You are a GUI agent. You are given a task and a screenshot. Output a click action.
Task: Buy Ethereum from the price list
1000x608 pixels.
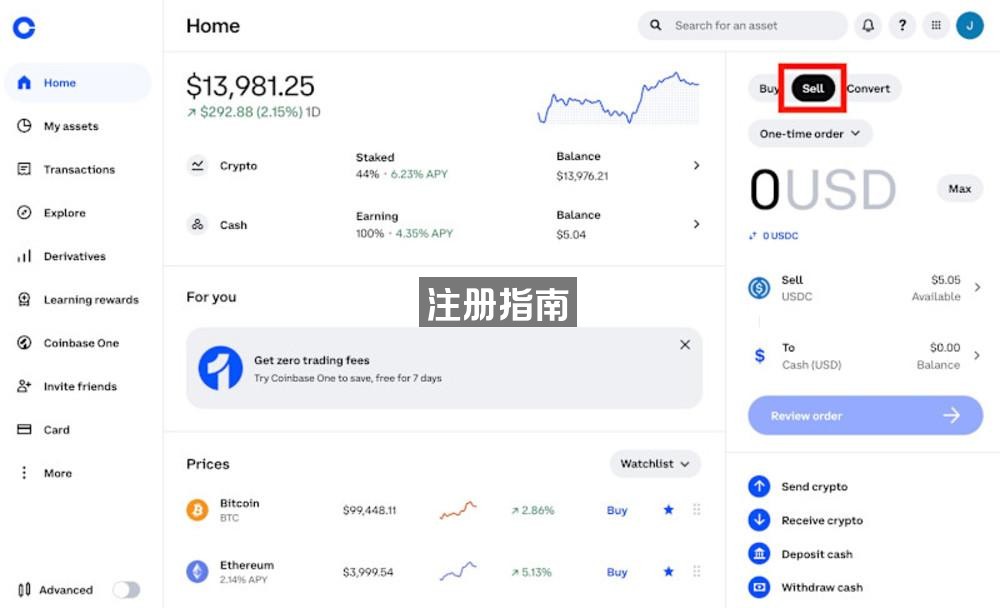click(617, 572)
